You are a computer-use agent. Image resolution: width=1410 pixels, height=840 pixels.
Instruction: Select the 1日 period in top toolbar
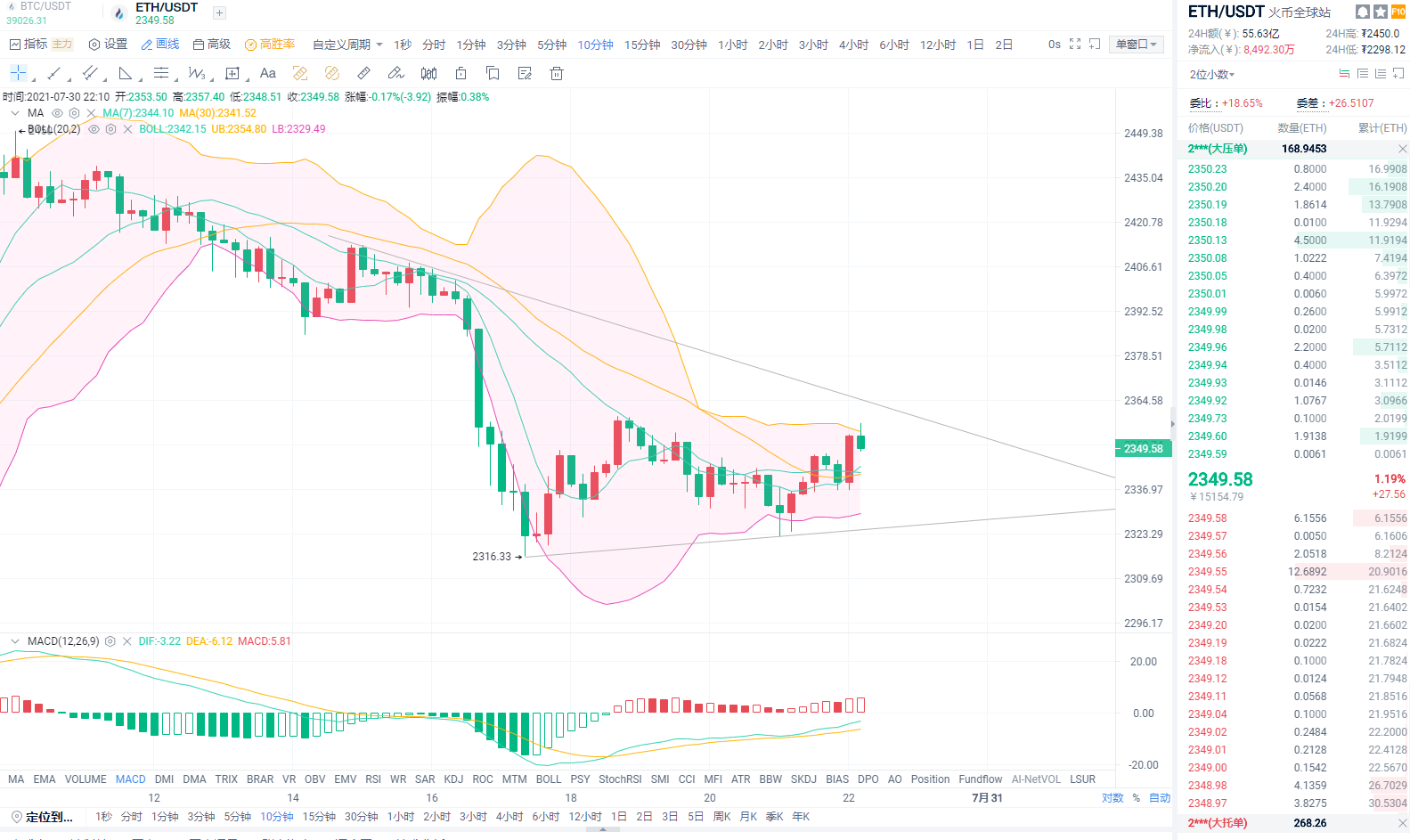(x=975, y=45)
